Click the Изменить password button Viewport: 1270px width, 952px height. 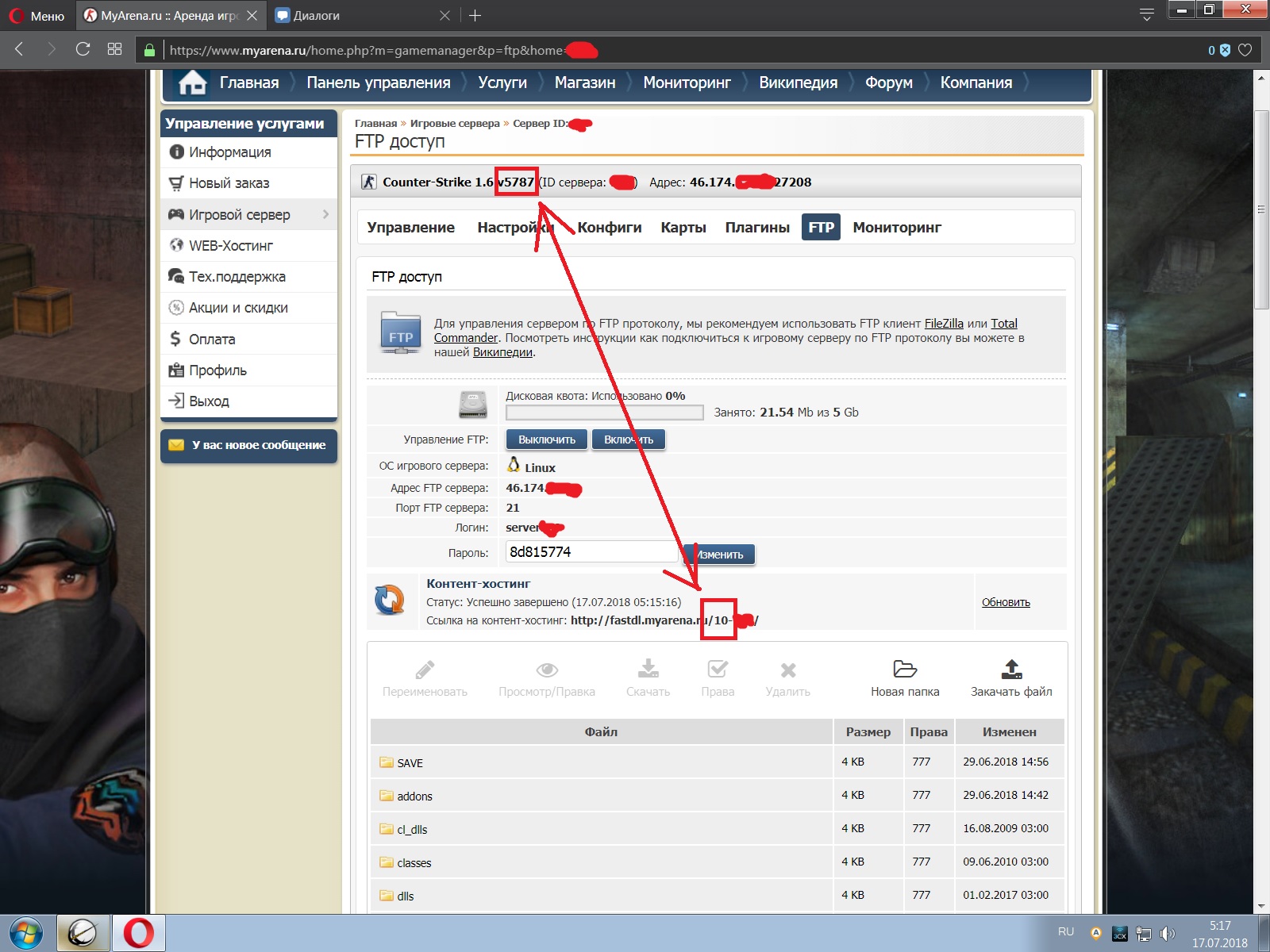pyautogui.click(x=720, y=555)
